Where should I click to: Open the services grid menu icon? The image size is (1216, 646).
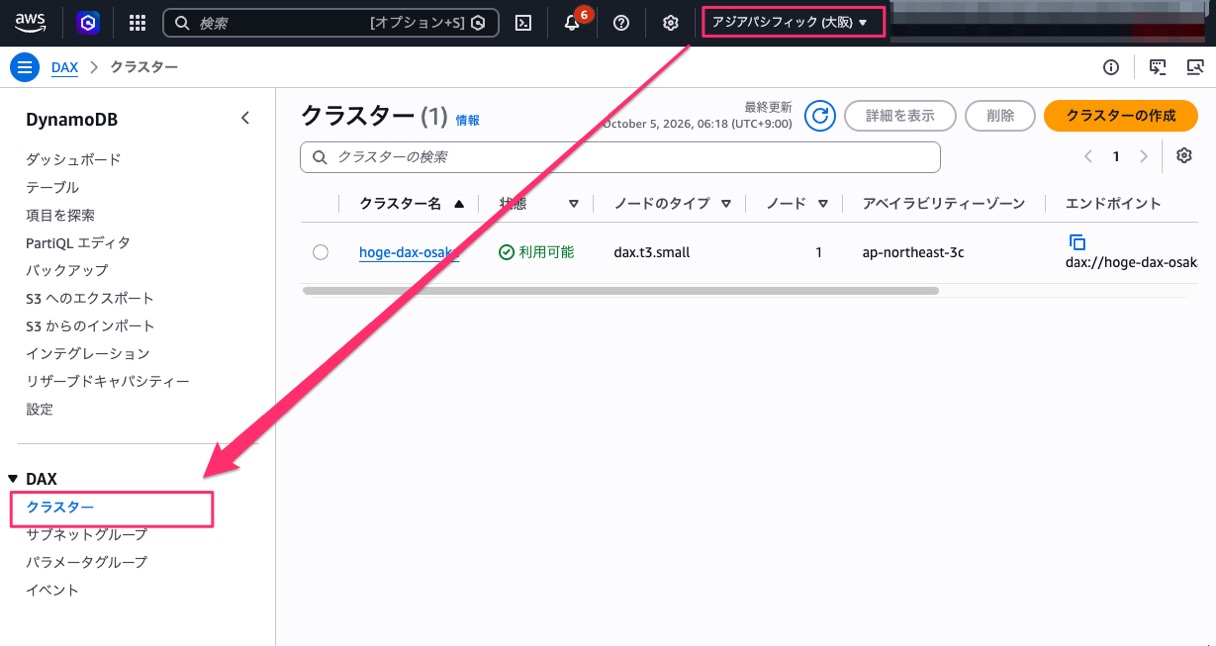138,22
